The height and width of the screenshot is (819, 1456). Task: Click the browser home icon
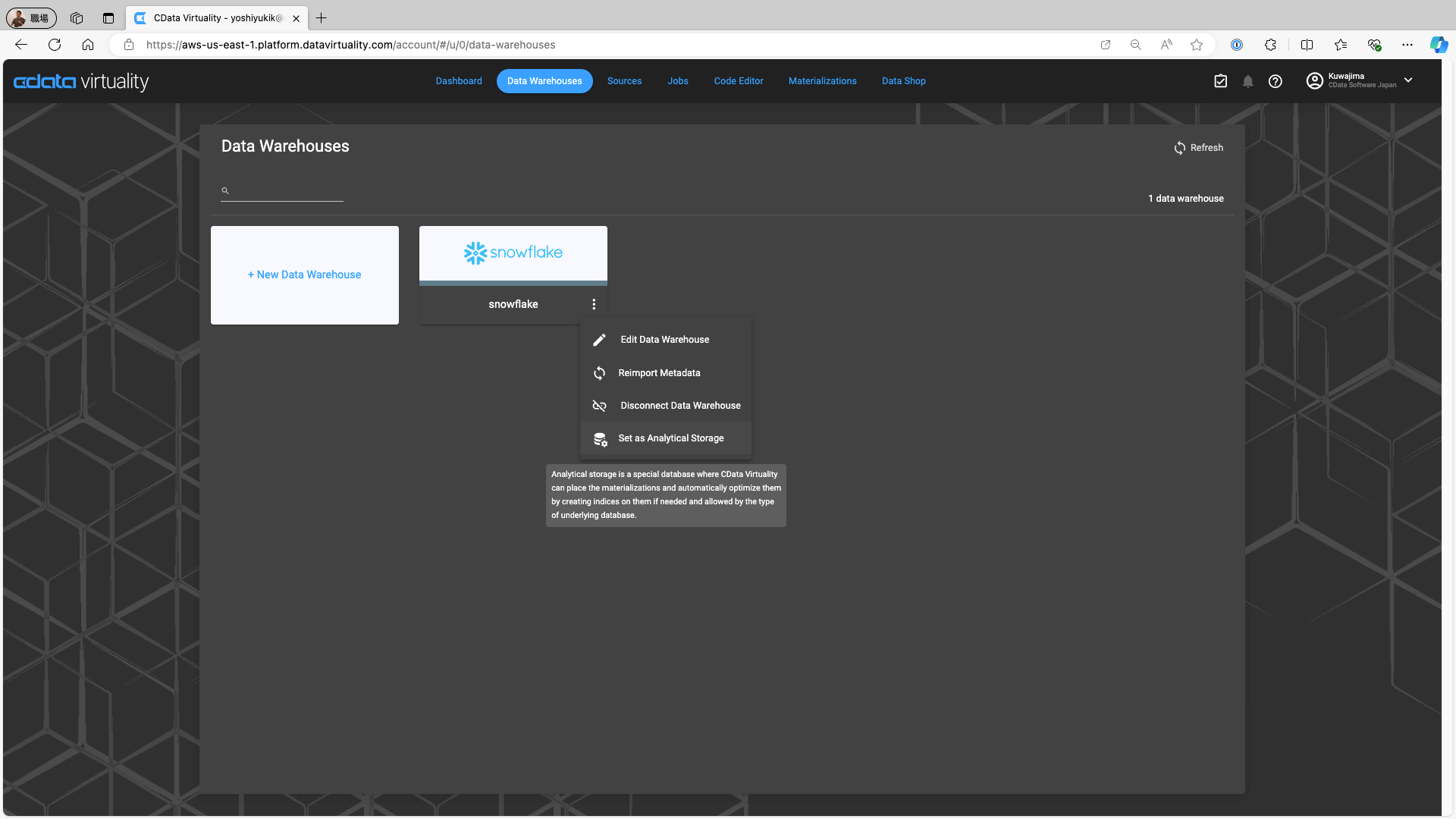click(x=88, y=45)
